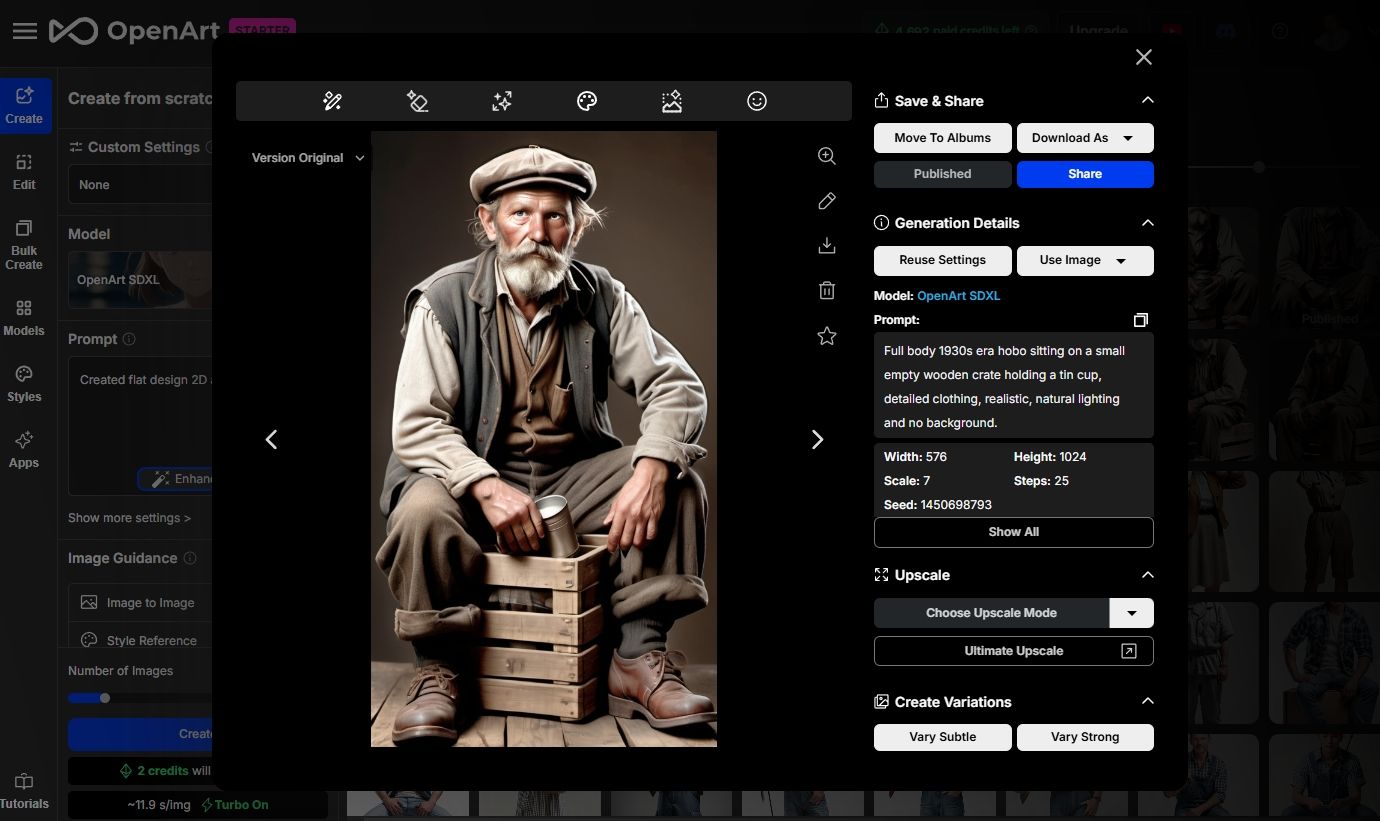Click the Reuse Settings button

coord(942,260)
